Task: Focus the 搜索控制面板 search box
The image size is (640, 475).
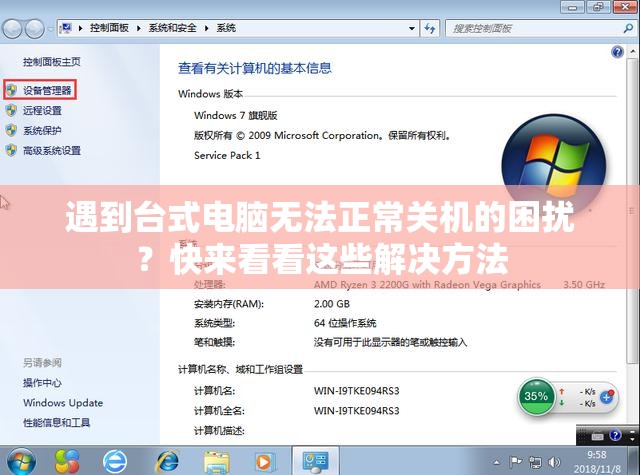Action: click(x=535, y=28)
